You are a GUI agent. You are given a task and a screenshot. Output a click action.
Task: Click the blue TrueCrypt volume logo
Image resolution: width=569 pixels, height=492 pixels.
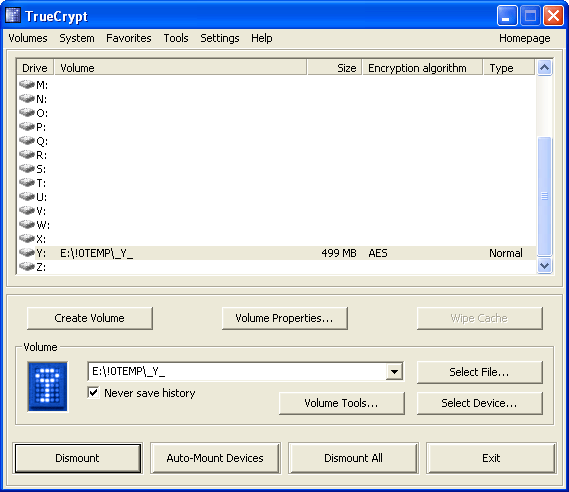click(48, 386)
